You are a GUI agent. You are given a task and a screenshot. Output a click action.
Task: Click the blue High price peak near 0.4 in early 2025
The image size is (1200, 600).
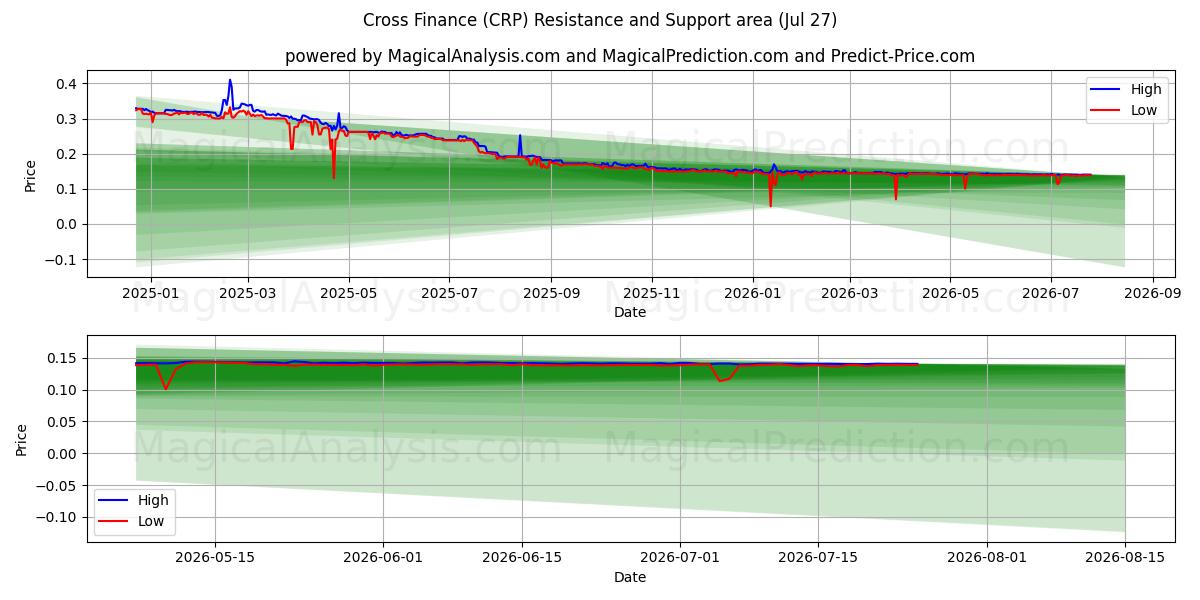coord(230,81)
